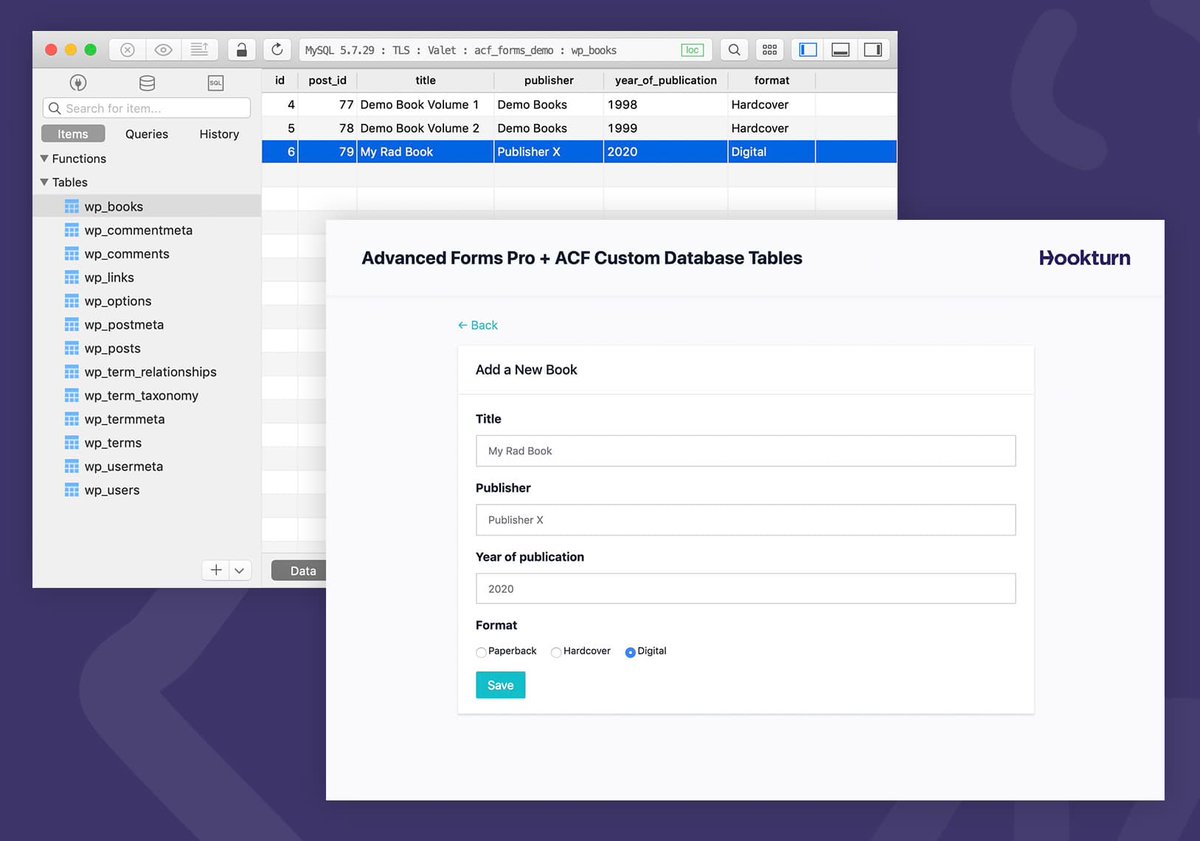Click the 'Publisher X' table cell
The image size is (1200, 841).
(549, 152)
